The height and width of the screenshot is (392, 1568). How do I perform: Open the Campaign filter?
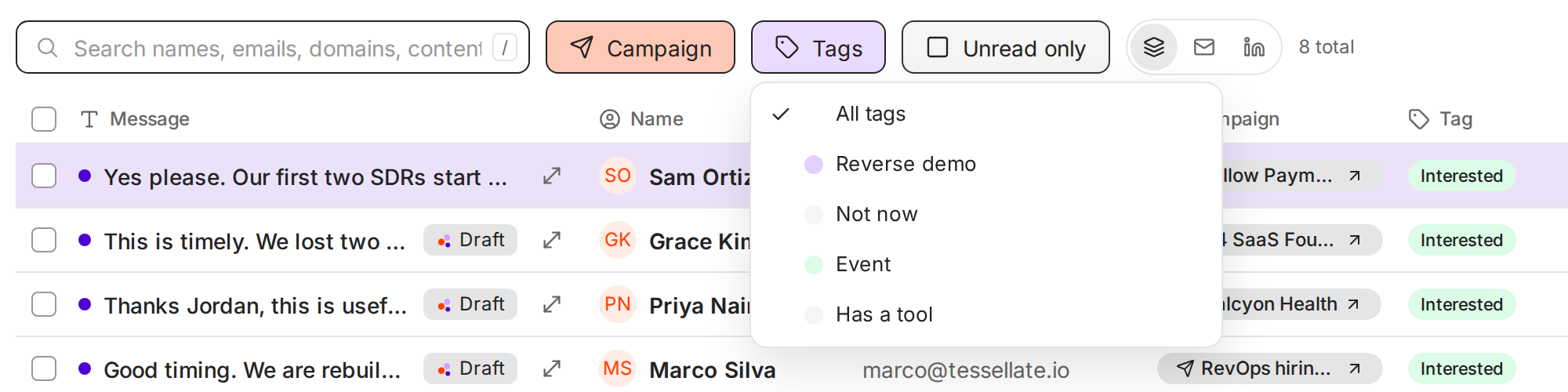[640, 47]
